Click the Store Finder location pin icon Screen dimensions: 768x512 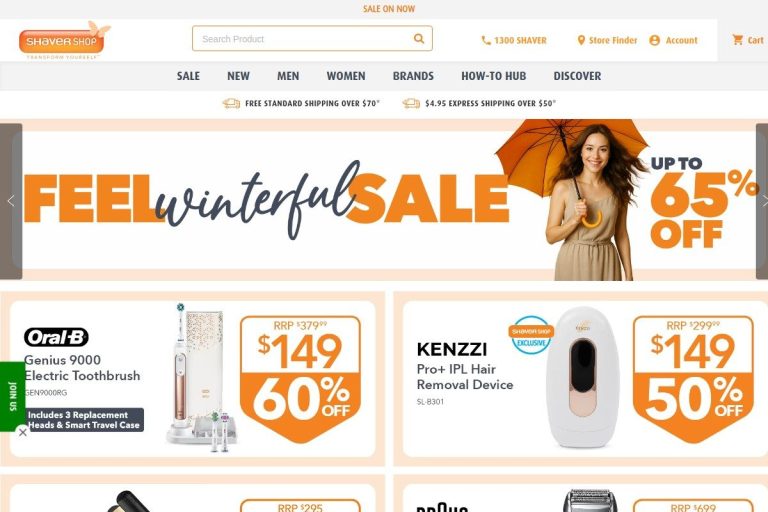(581, 40)
